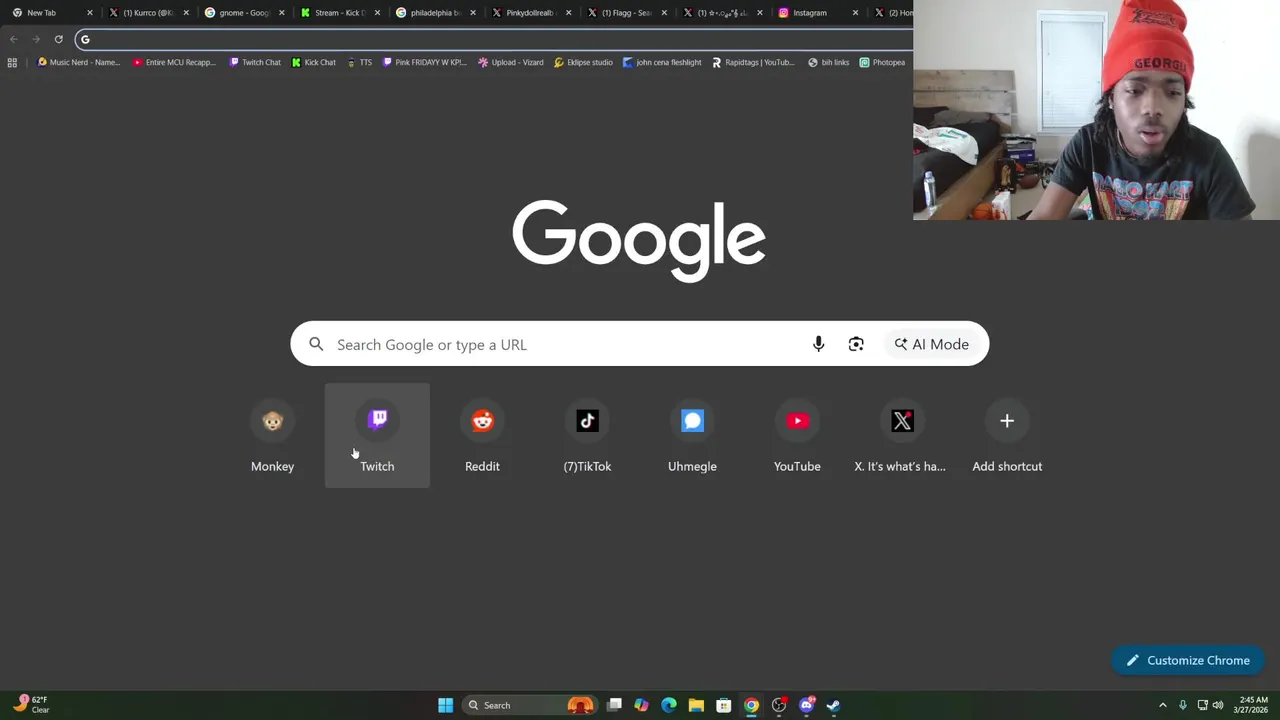Open AI Mode in the search box
This screenshot has height=720, width=1280.
click(932, 344)
